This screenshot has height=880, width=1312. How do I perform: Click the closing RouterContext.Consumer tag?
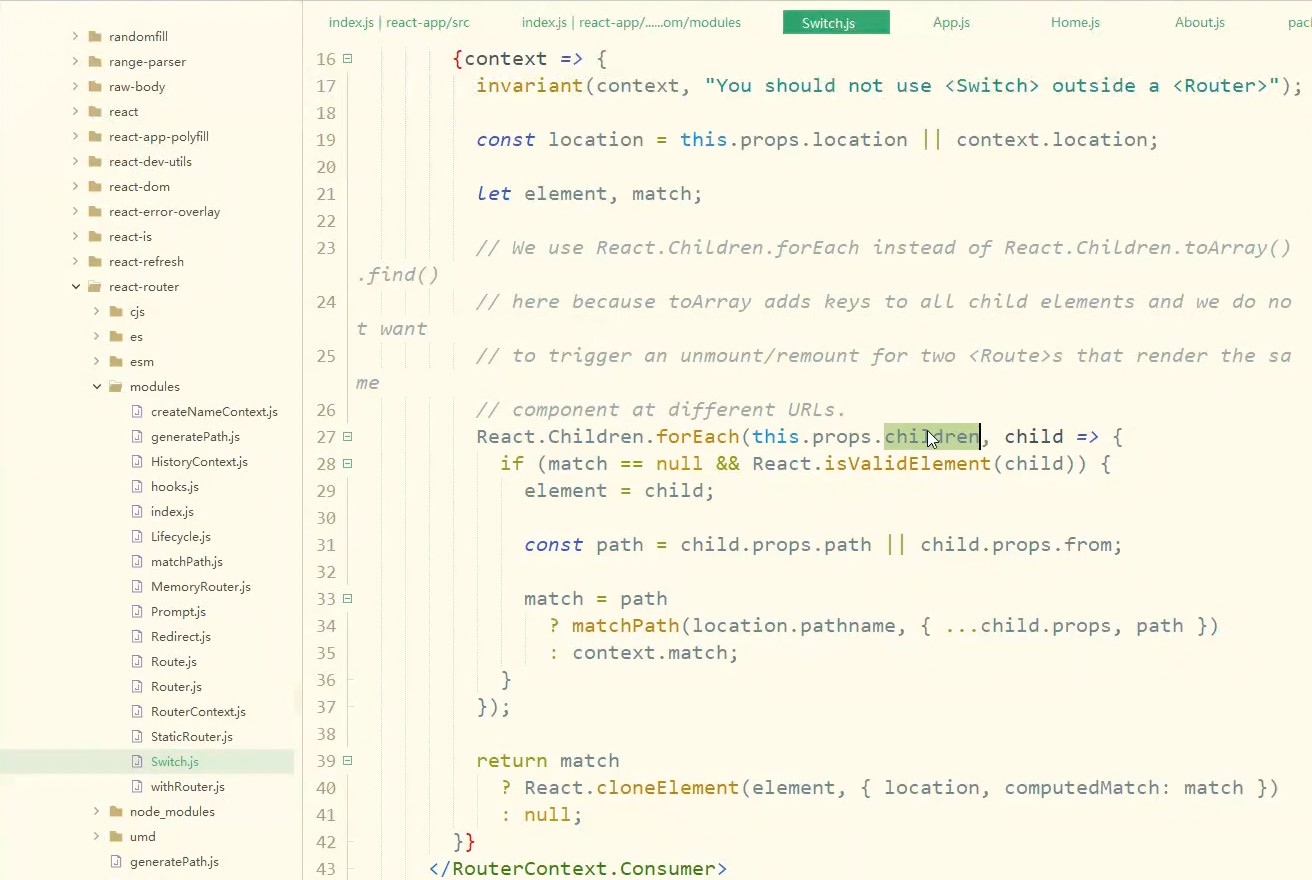[x=578, y=869]
